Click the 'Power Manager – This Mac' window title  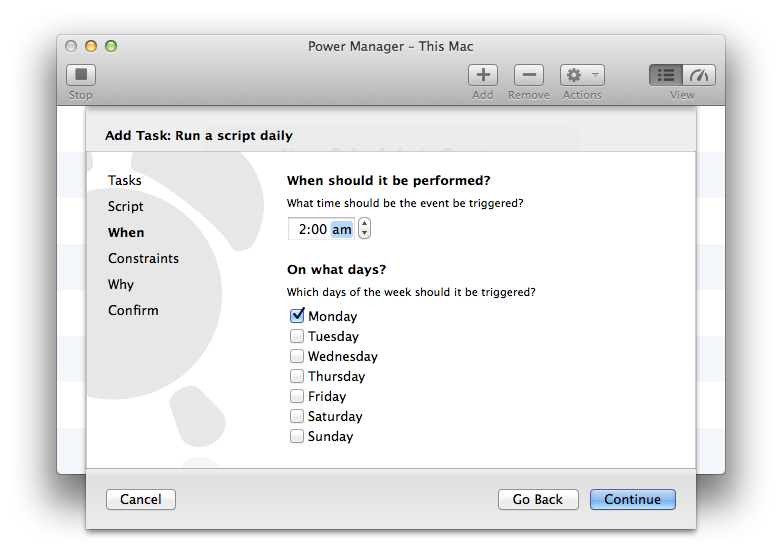pyautogui.click(x=391, y=46)
